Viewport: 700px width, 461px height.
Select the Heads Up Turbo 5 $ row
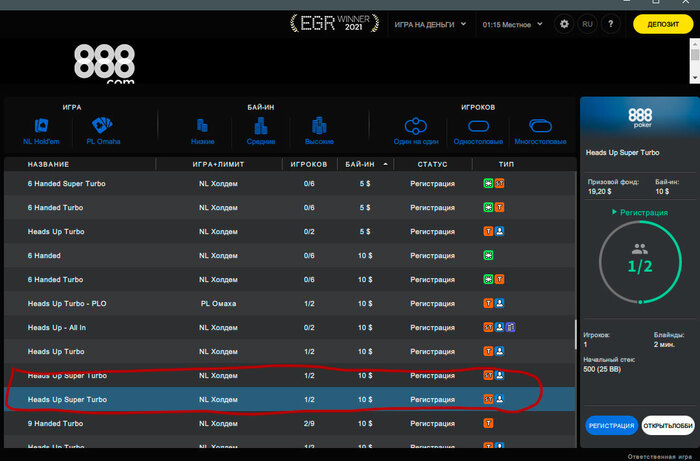coord(290,232)
